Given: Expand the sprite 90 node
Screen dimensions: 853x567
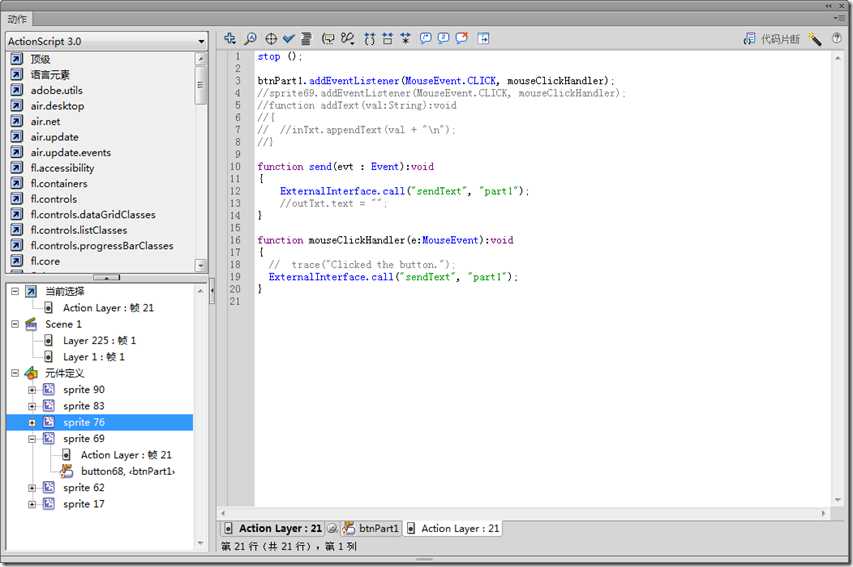Looking at the screenshot, I should tap(32, 390).
